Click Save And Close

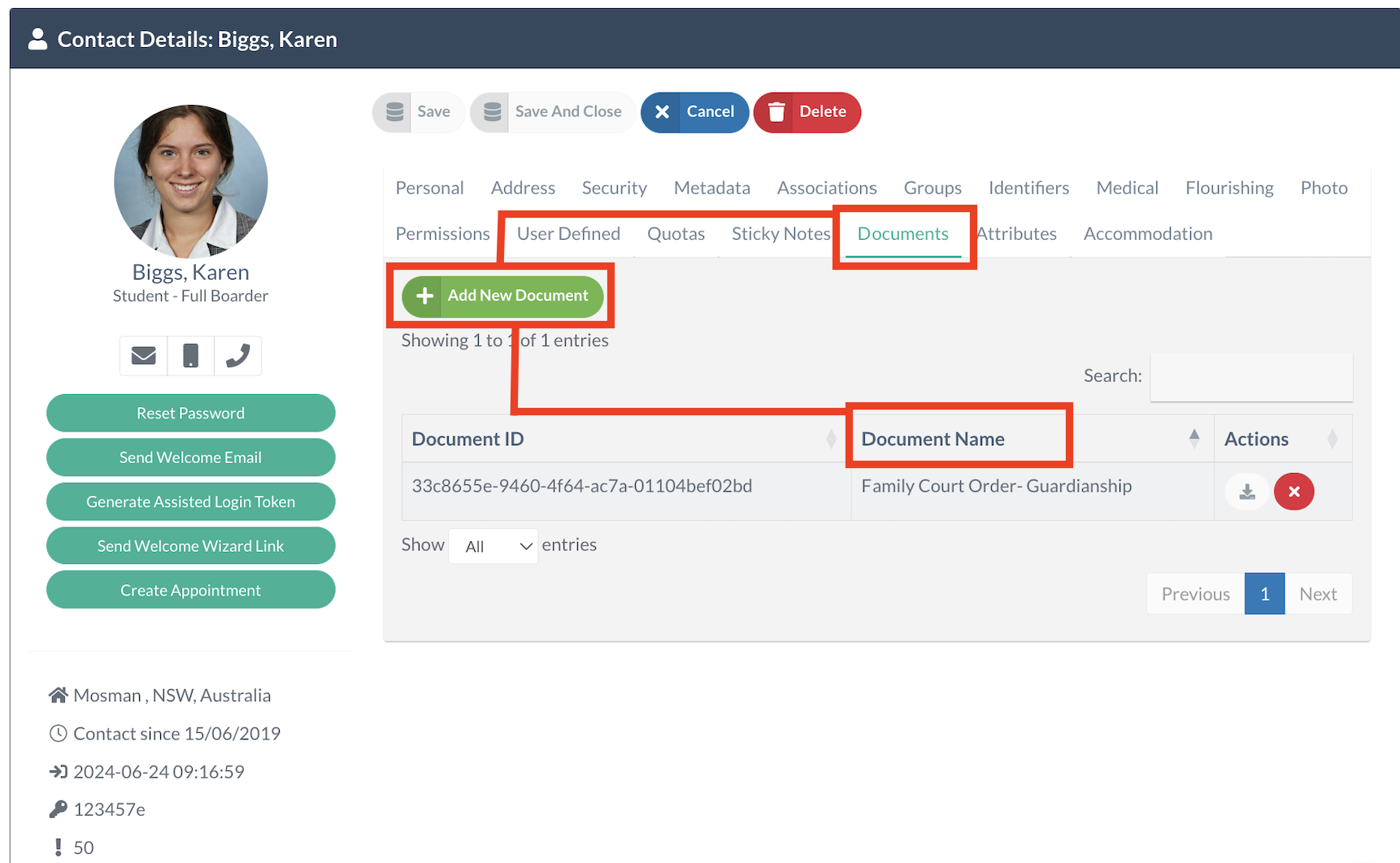pyautogui.click(x=553, y=112)
